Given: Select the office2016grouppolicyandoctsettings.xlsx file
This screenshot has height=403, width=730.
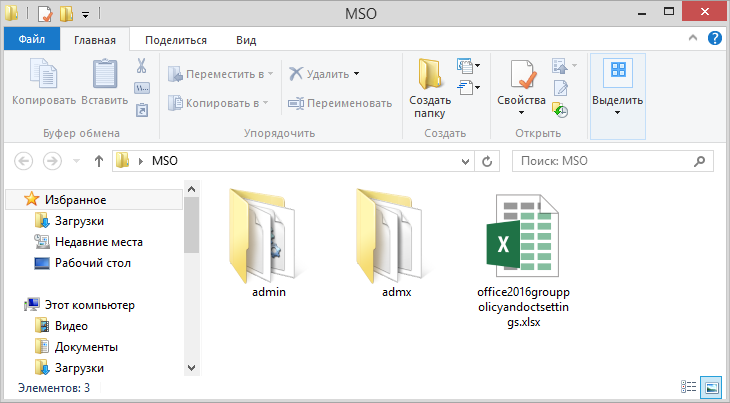Looking at the screenshot, I should 523,261.
